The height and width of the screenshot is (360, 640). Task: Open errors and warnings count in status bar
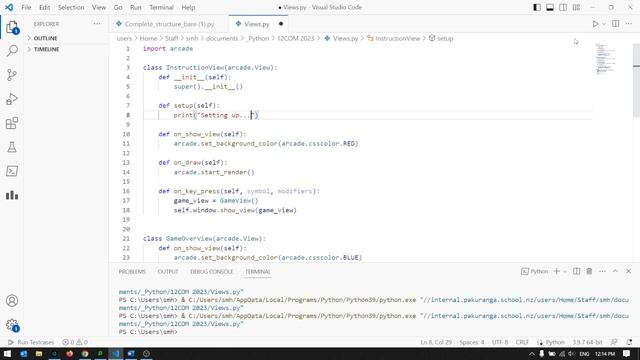[x=75, y=342]
